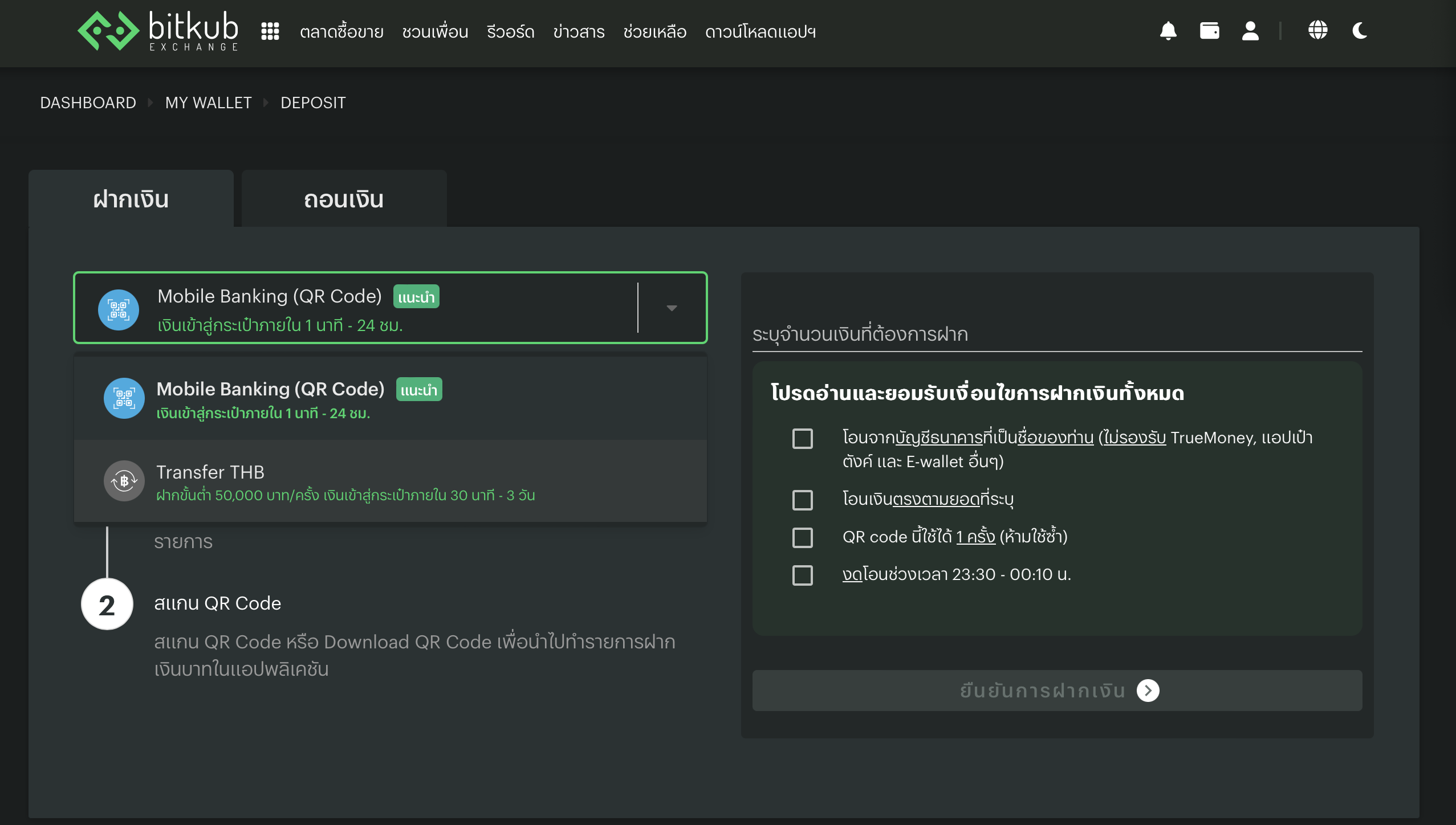Click the arrow icon on confirm deposit
This screenshot has width=1456, height=825.
(1148, 691)
